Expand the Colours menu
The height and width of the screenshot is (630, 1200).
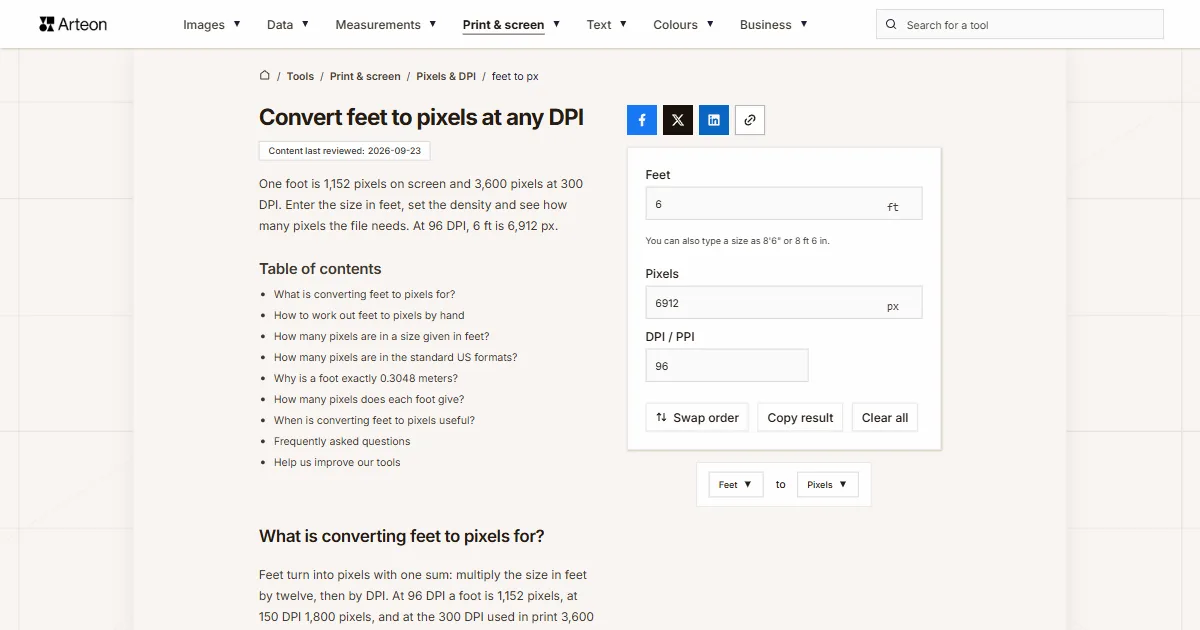pos(684,24)
